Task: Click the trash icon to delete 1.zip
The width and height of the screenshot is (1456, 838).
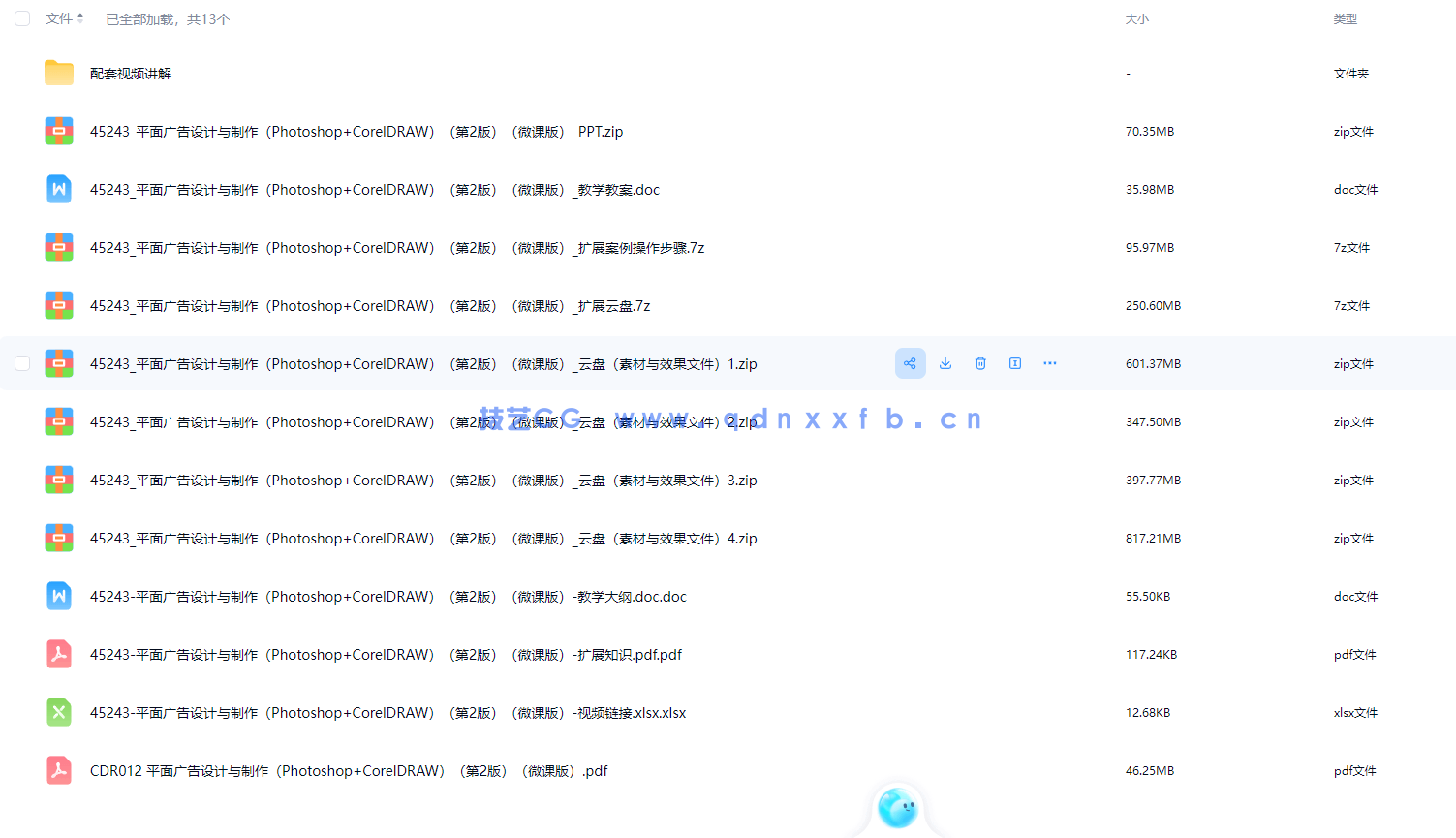Action: (980, 363)
